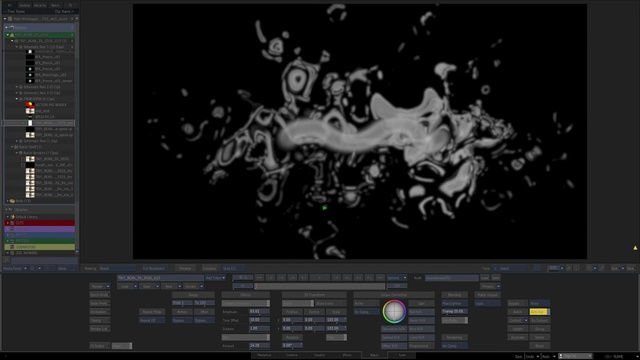Switch to the bottom Timeline tab
This screenshot has width=640, height=360.
[319, 355]
